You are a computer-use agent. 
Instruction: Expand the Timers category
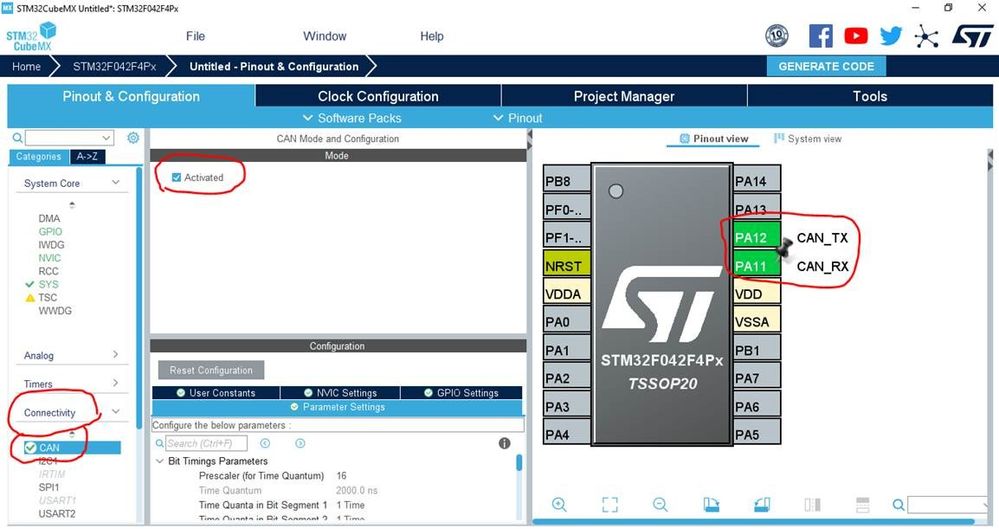[x=115, y=382]
